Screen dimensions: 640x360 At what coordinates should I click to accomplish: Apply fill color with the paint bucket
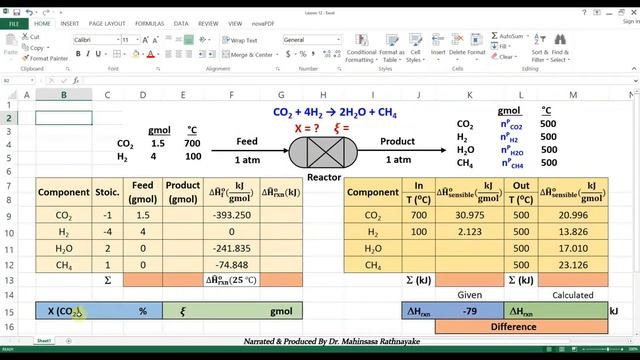coord(136,54)
